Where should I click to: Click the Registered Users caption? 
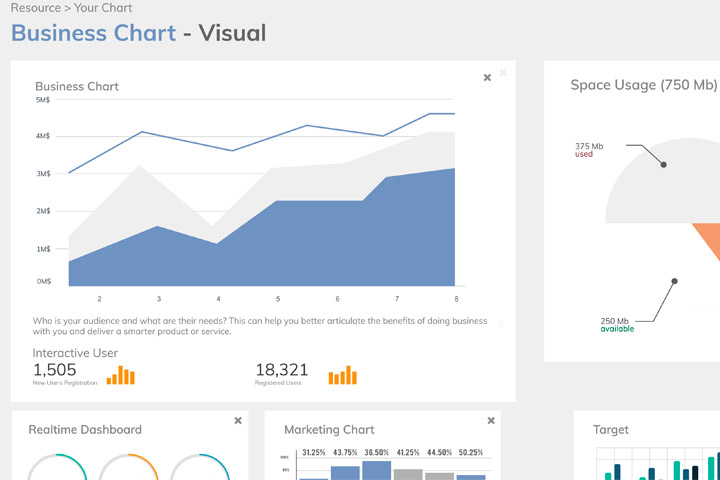[278, 383]
